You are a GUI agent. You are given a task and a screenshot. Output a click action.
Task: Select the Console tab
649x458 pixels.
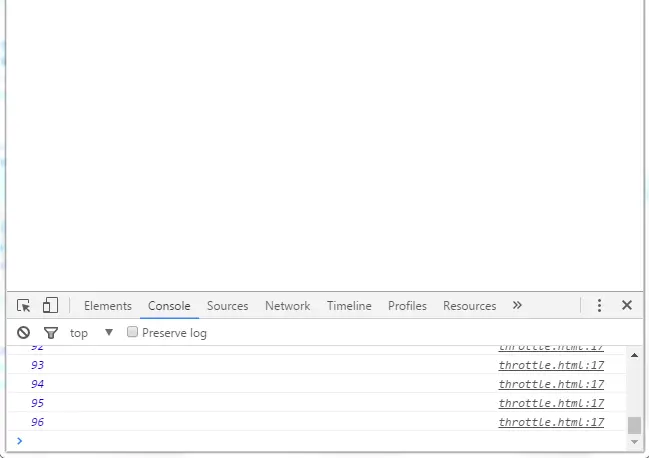(x=169, y=306)
